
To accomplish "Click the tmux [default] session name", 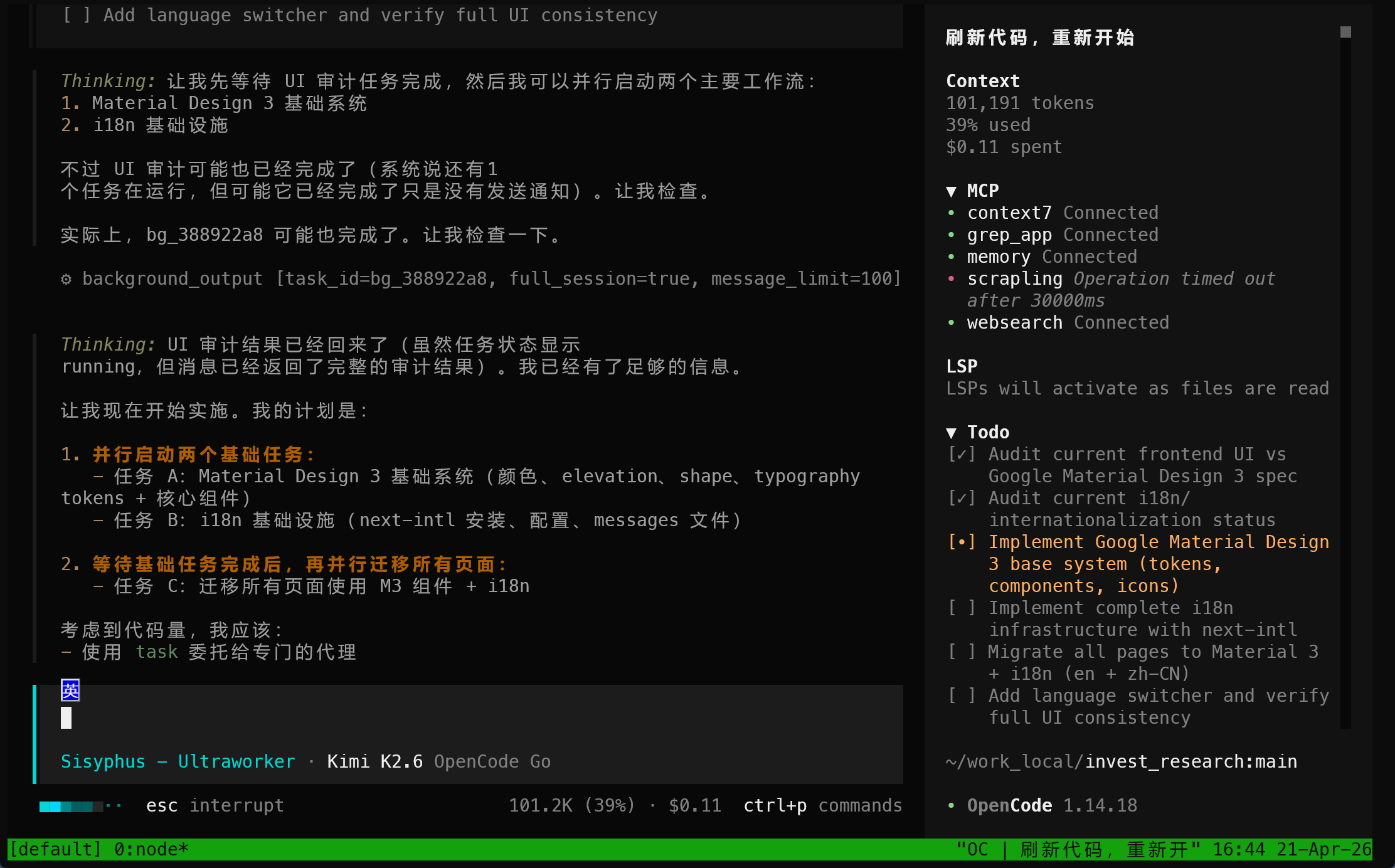I will (x=55, y=849).
